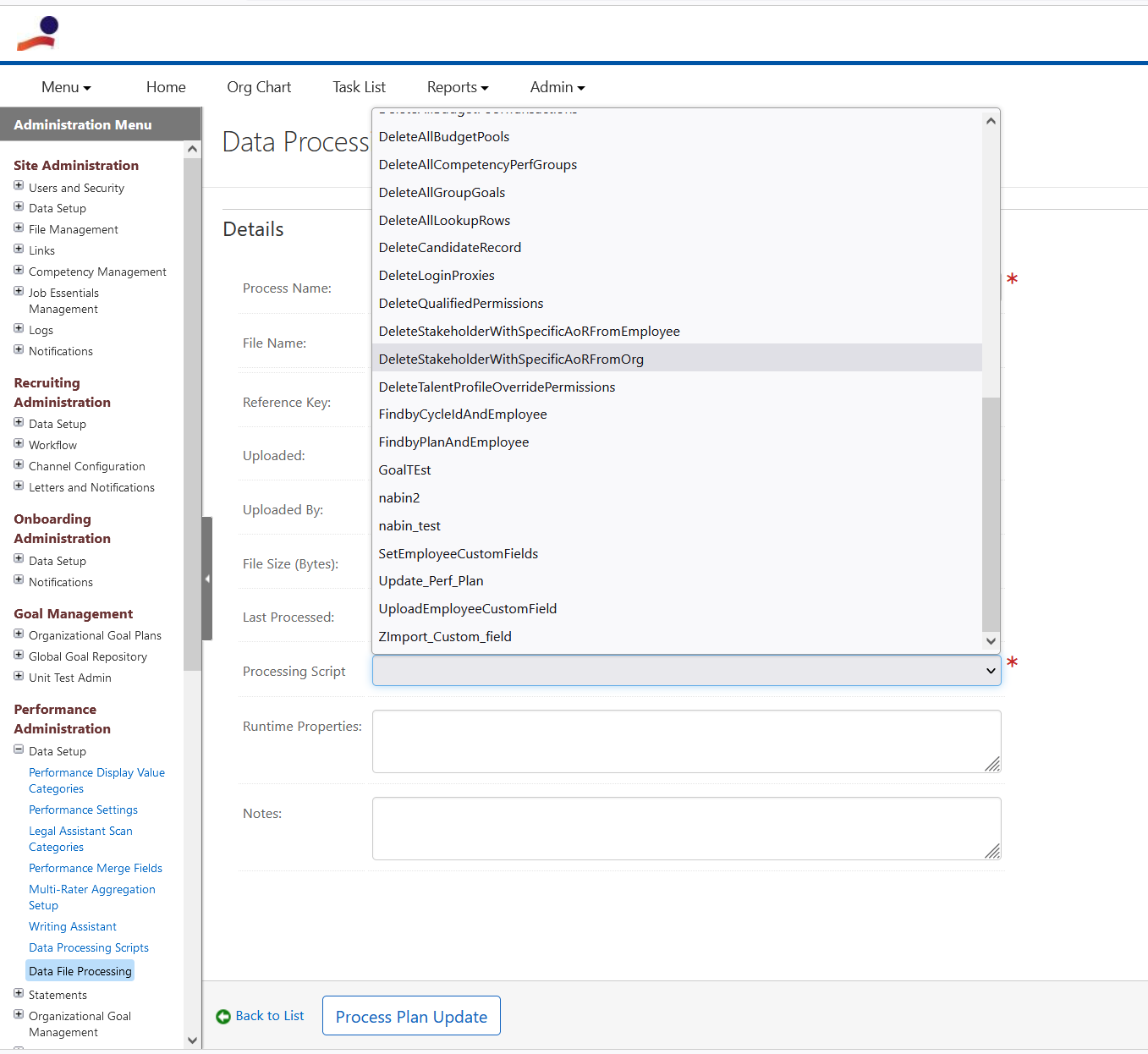Choose FindbyCycleIdAndEmployee script
Image resolution: width=1148 pixels, height=1054 pixels.
click(x=677, y=414)
